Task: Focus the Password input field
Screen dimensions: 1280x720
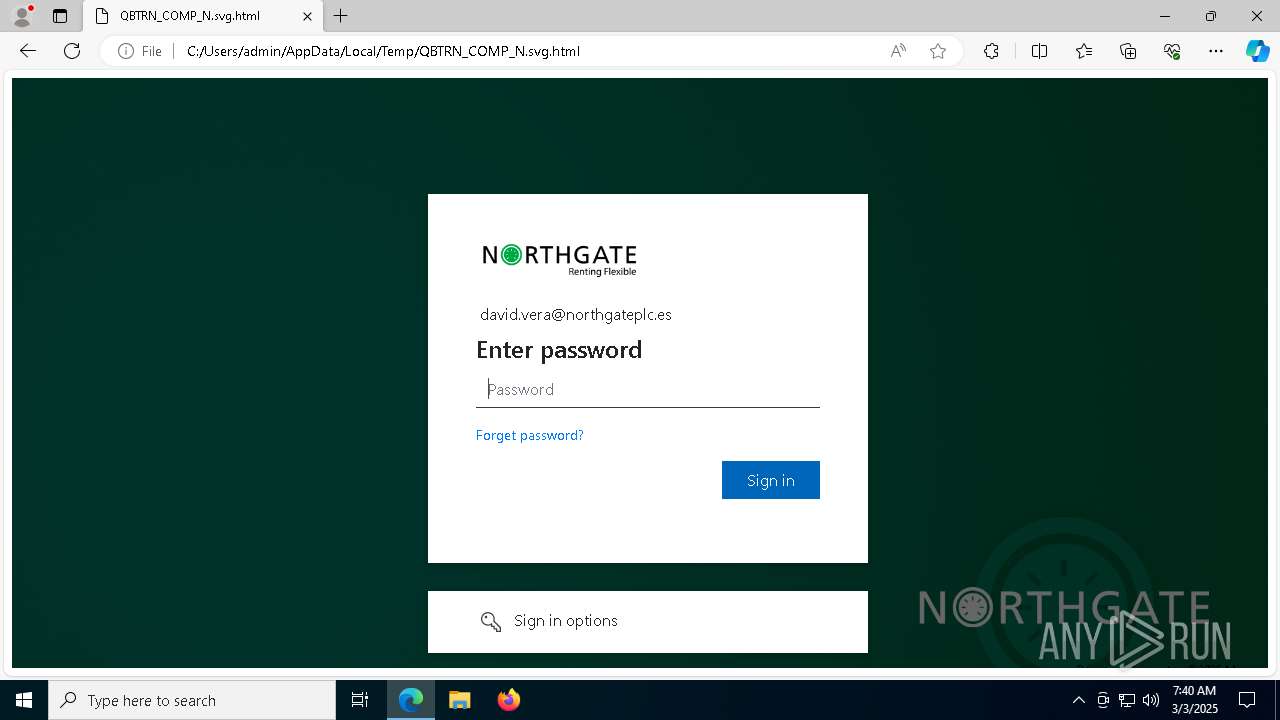Action: click(648, 389)
